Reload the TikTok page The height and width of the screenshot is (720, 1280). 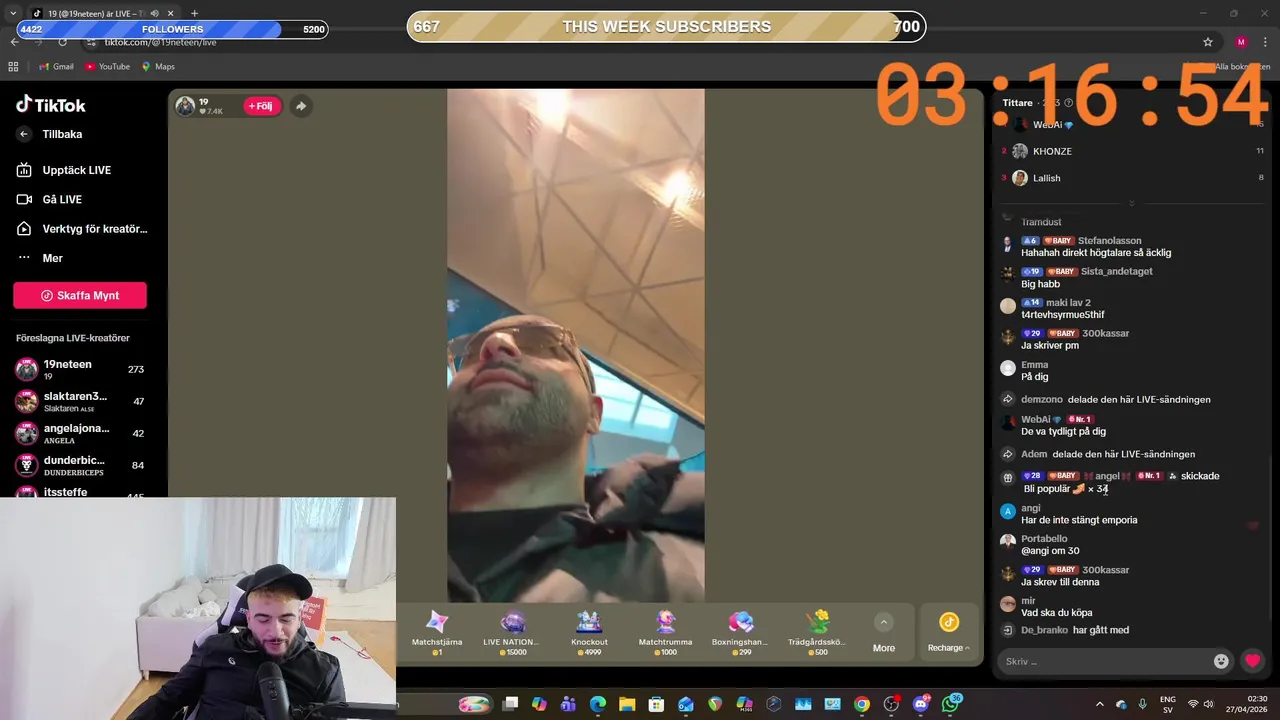pyautogui.click(x=63, y=42)
